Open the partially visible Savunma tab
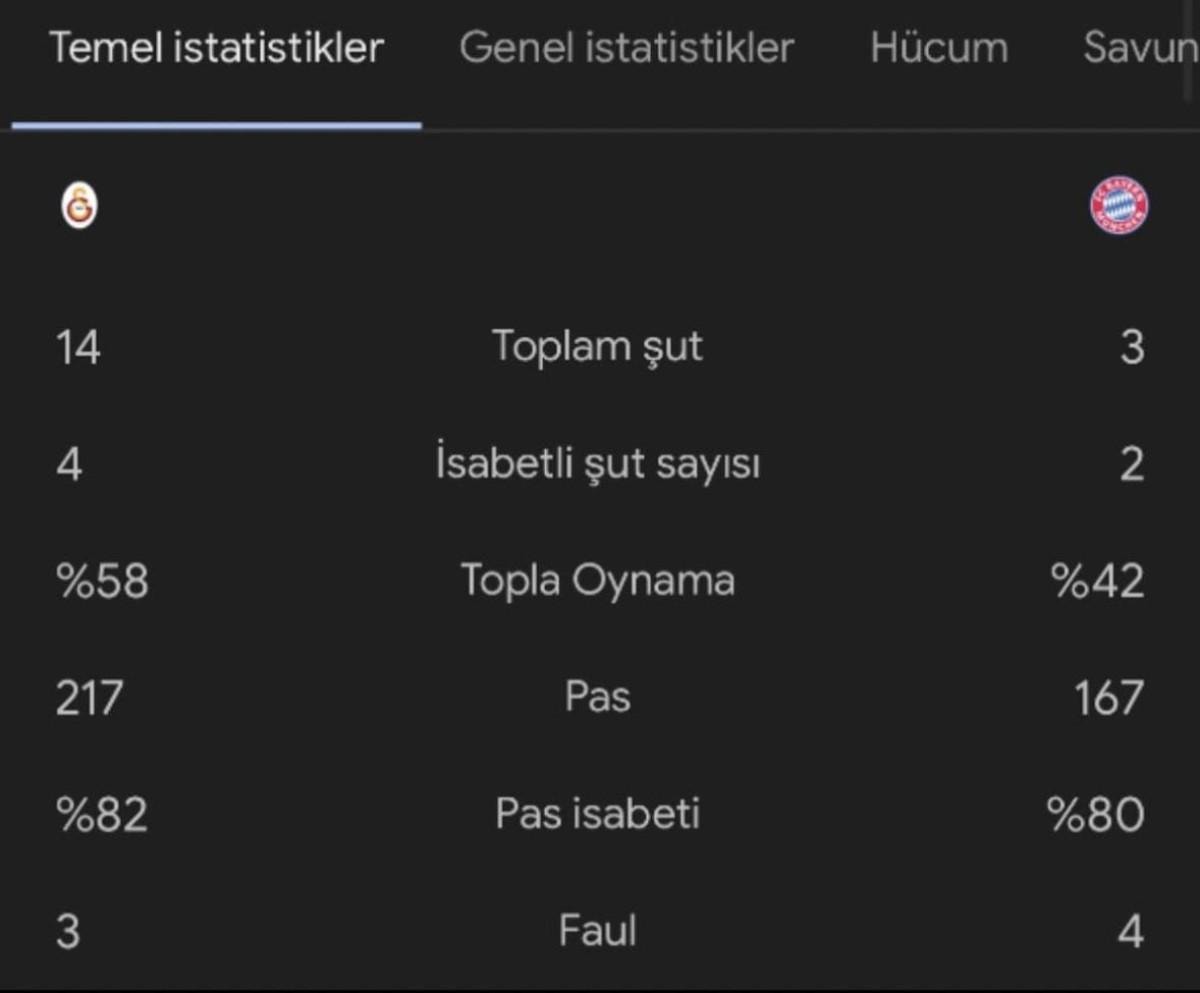Viewport: 1200px width, 993px height. tap(1140, 48)
